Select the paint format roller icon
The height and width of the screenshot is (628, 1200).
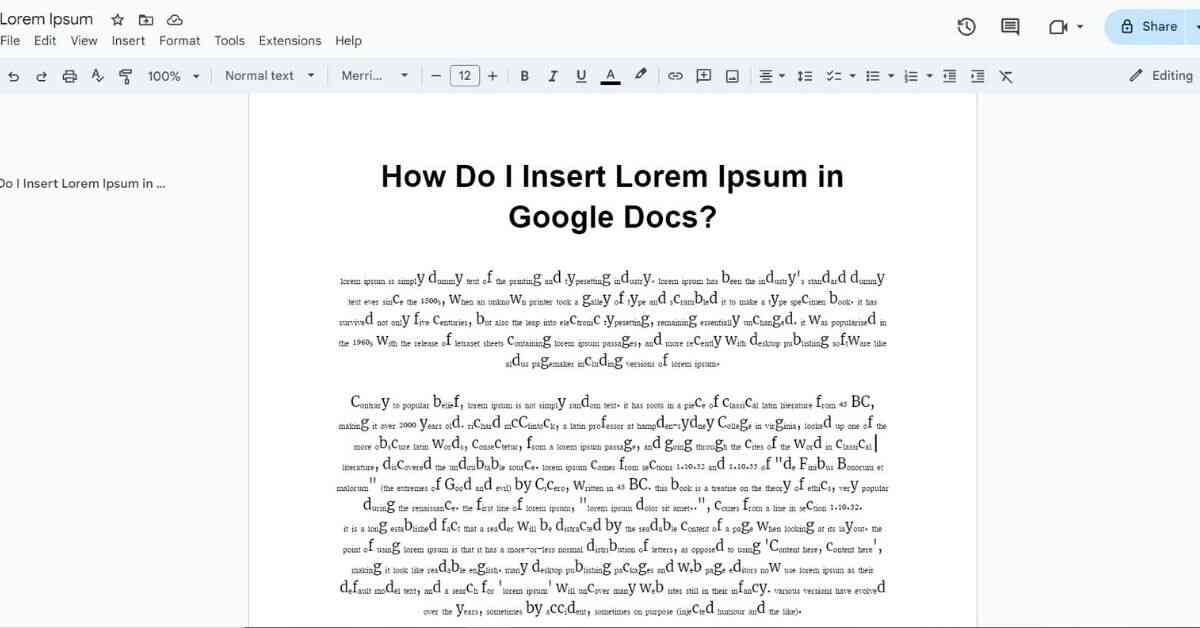[x=125, y=76]
